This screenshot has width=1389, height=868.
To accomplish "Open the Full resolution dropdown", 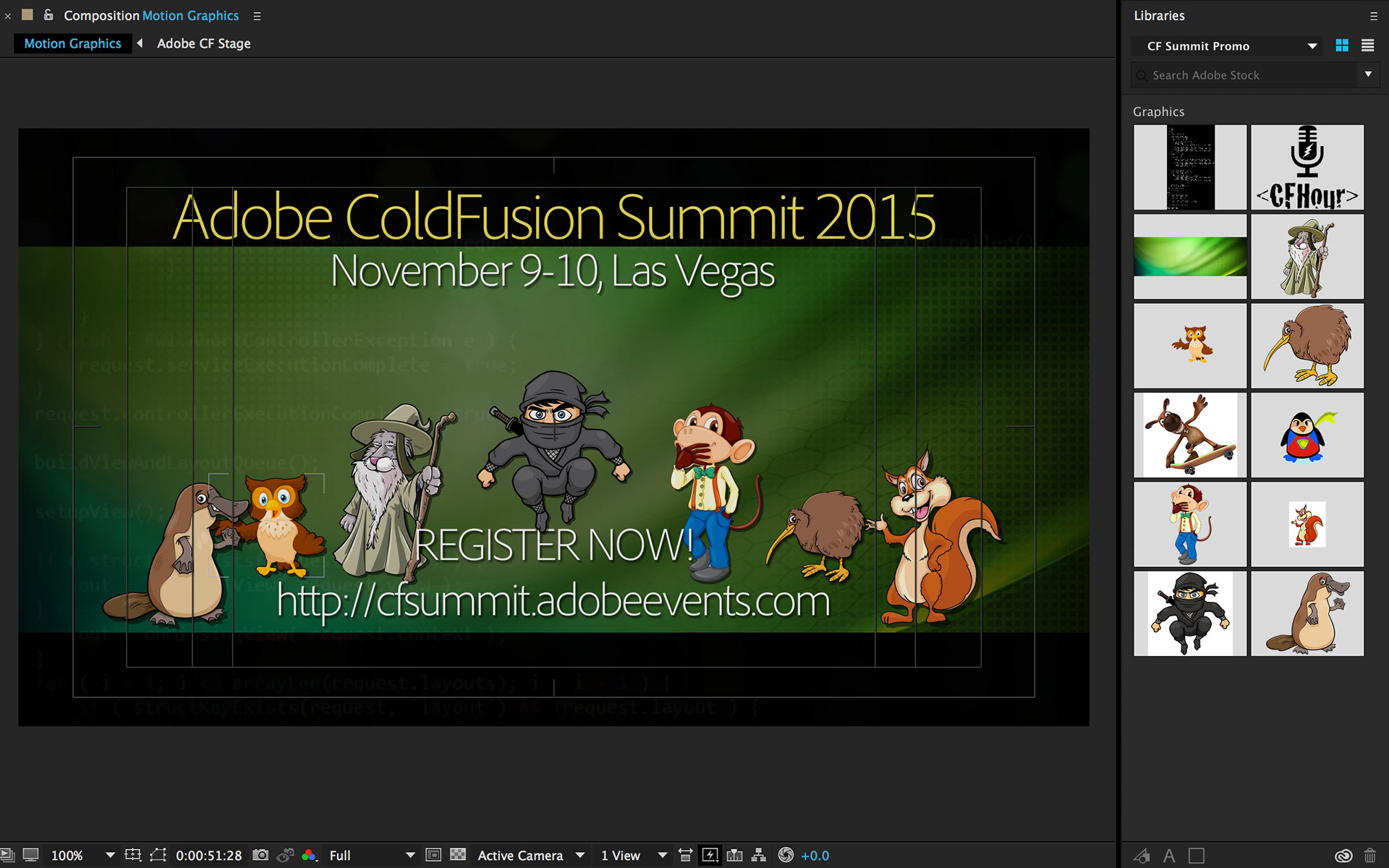I will [372, 855].
